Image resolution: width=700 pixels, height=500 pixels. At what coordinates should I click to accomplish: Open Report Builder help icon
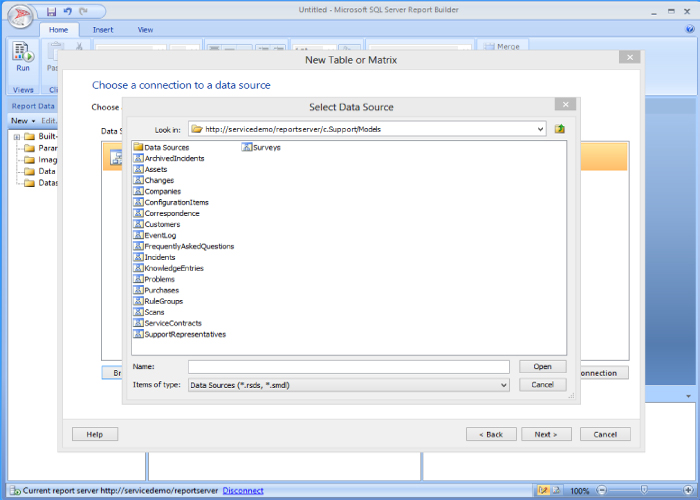coord(690,29)
